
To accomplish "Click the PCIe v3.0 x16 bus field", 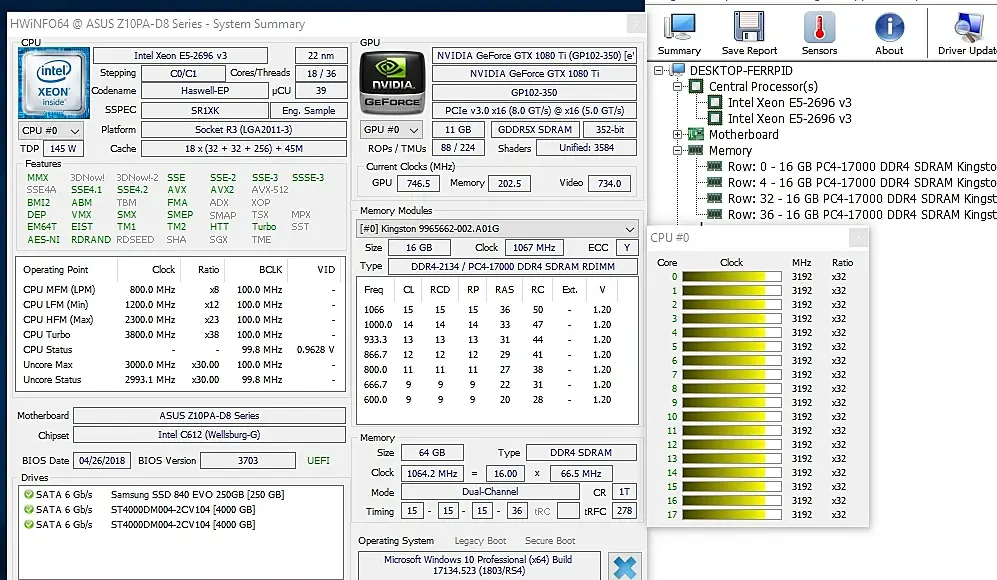I will click(x=534, y=111).
